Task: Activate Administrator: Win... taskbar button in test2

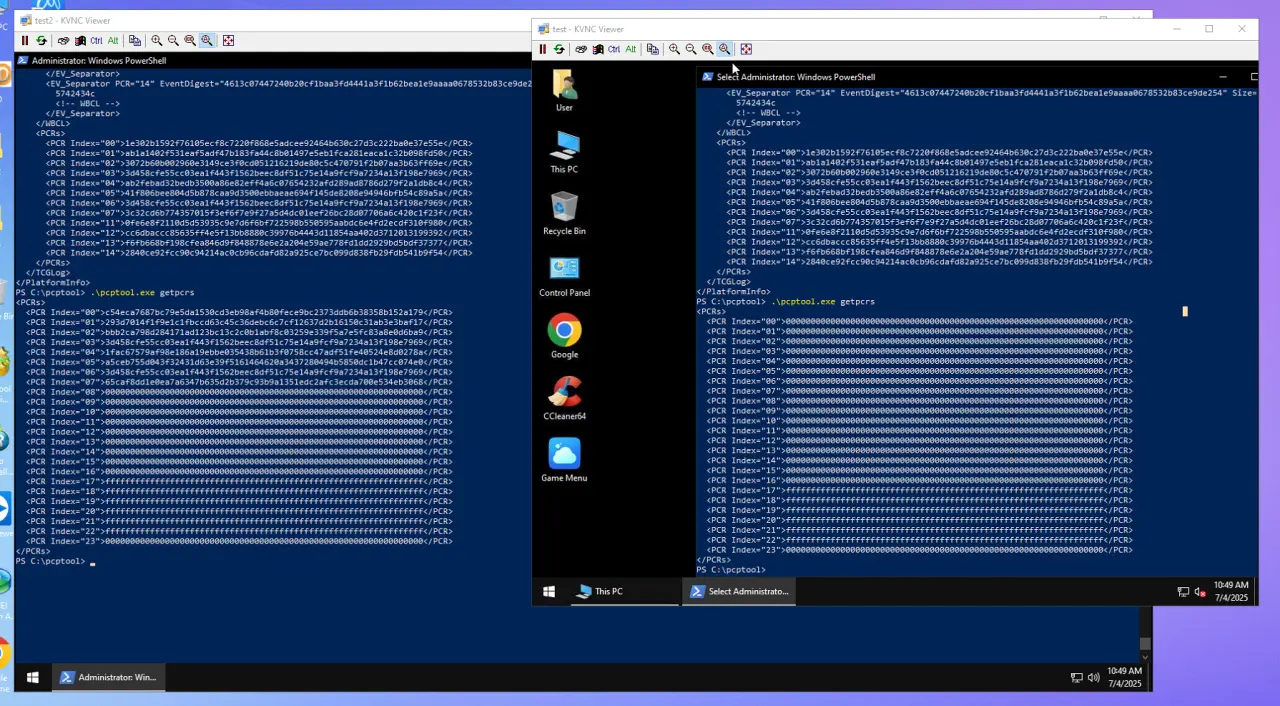Action: point(110,677)
